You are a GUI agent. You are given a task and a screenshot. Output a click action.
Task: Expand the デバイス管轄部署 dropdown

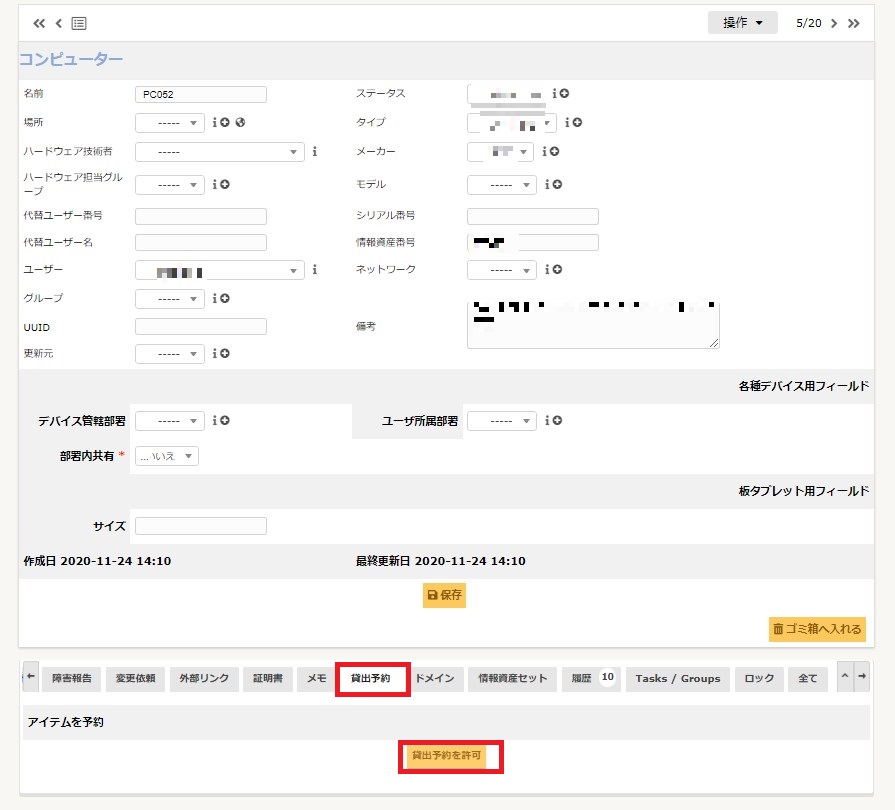(169, 421)
